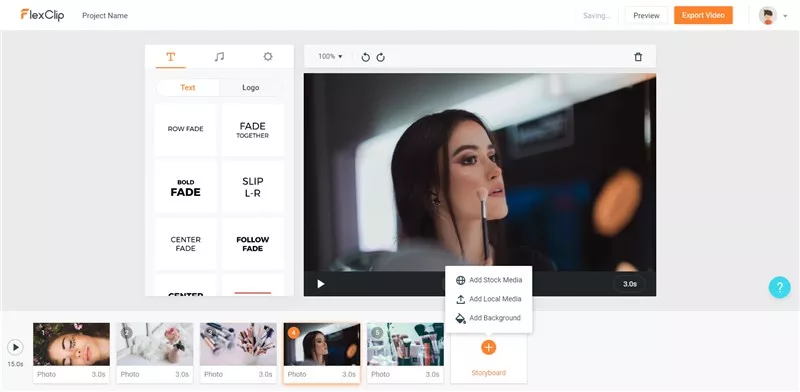Click the upload icon for local media
This screenshot has width=800, height=392.
460,299
